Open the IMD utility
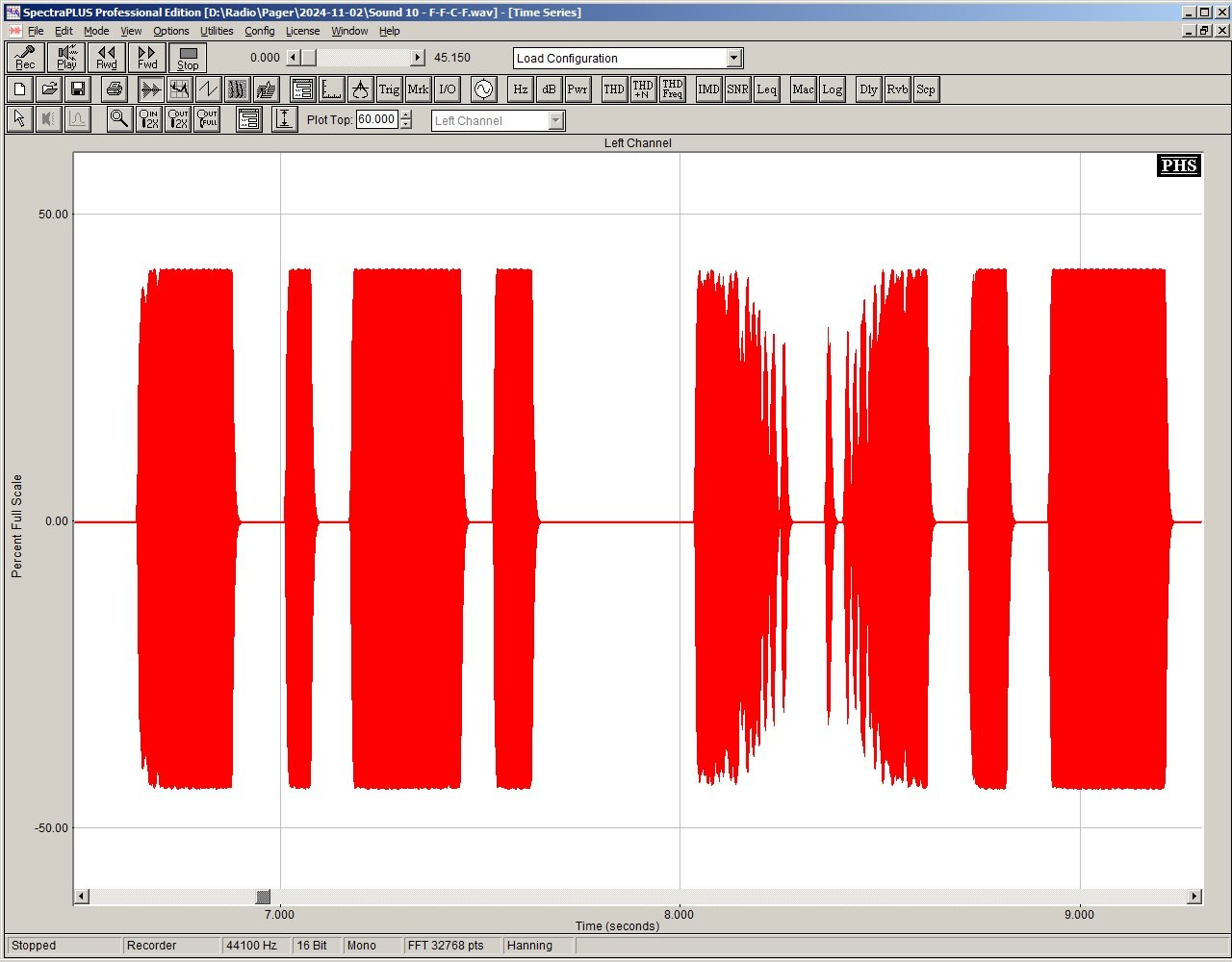This screenshot has width=1232, height=962. coord(708,89)
